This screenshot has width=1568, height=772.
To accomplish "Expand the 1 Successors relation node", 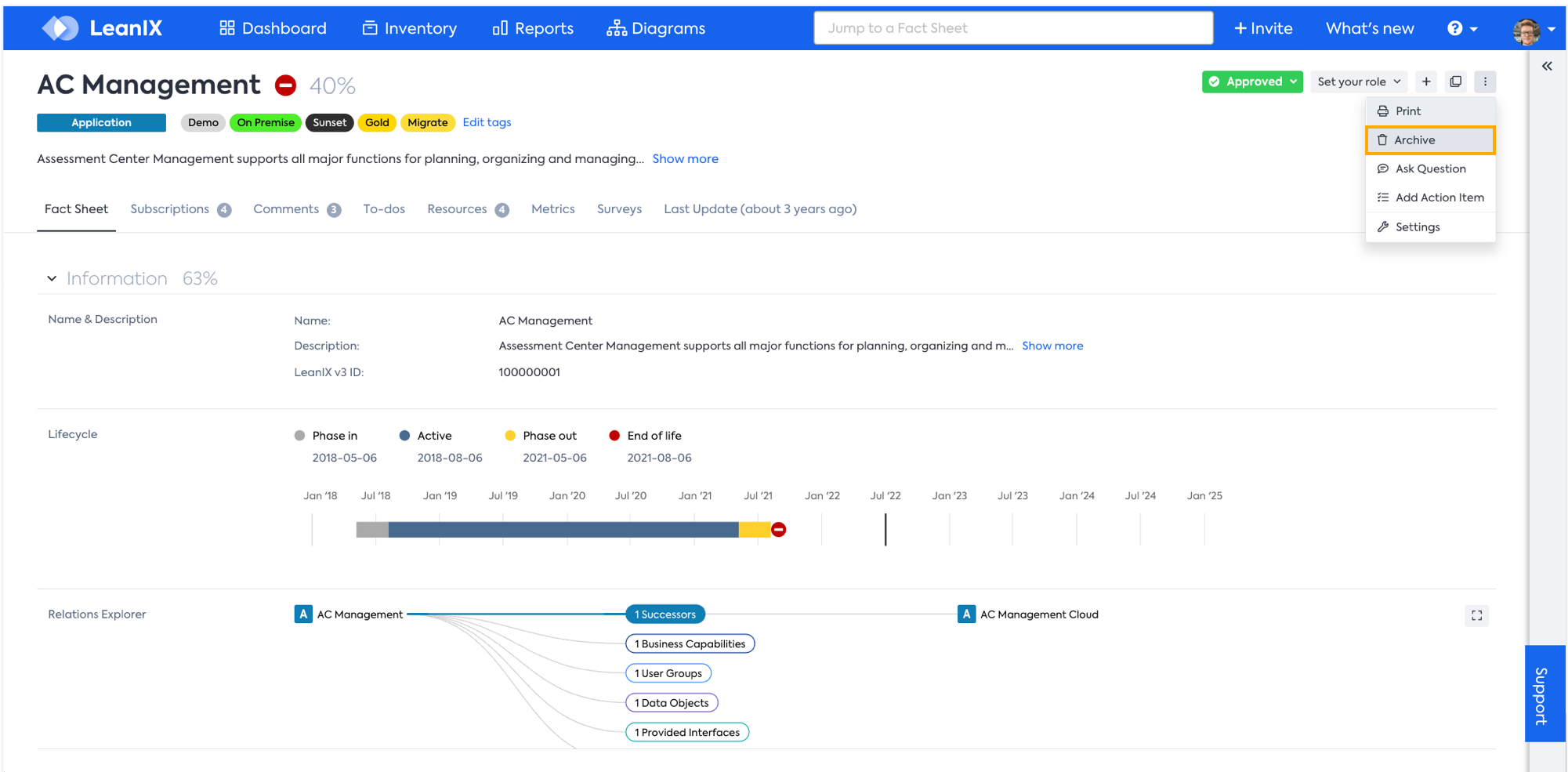I will tap(665, 614).
